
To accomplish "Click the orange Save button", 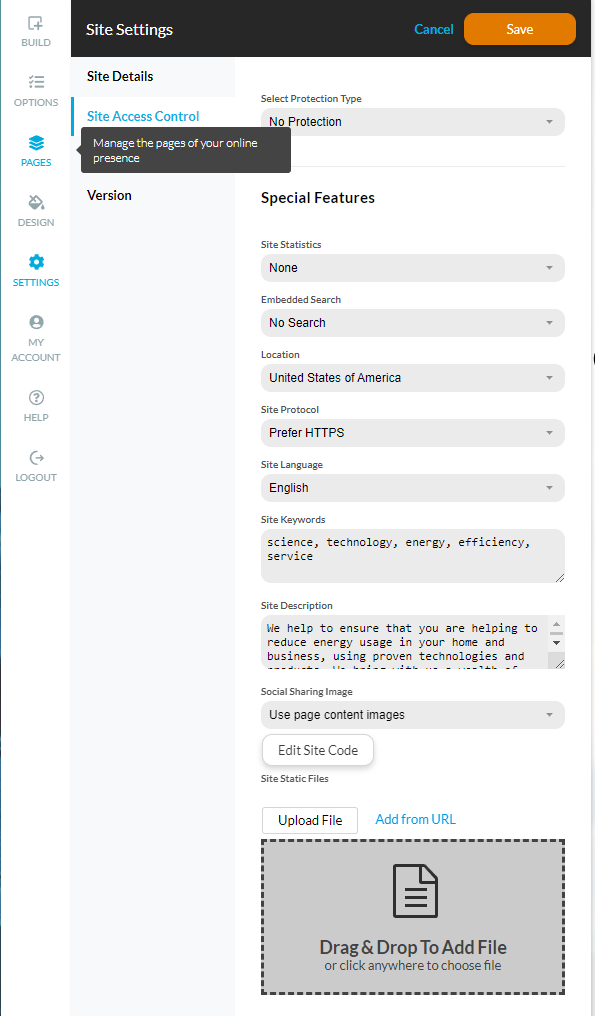I will (520, 29).
